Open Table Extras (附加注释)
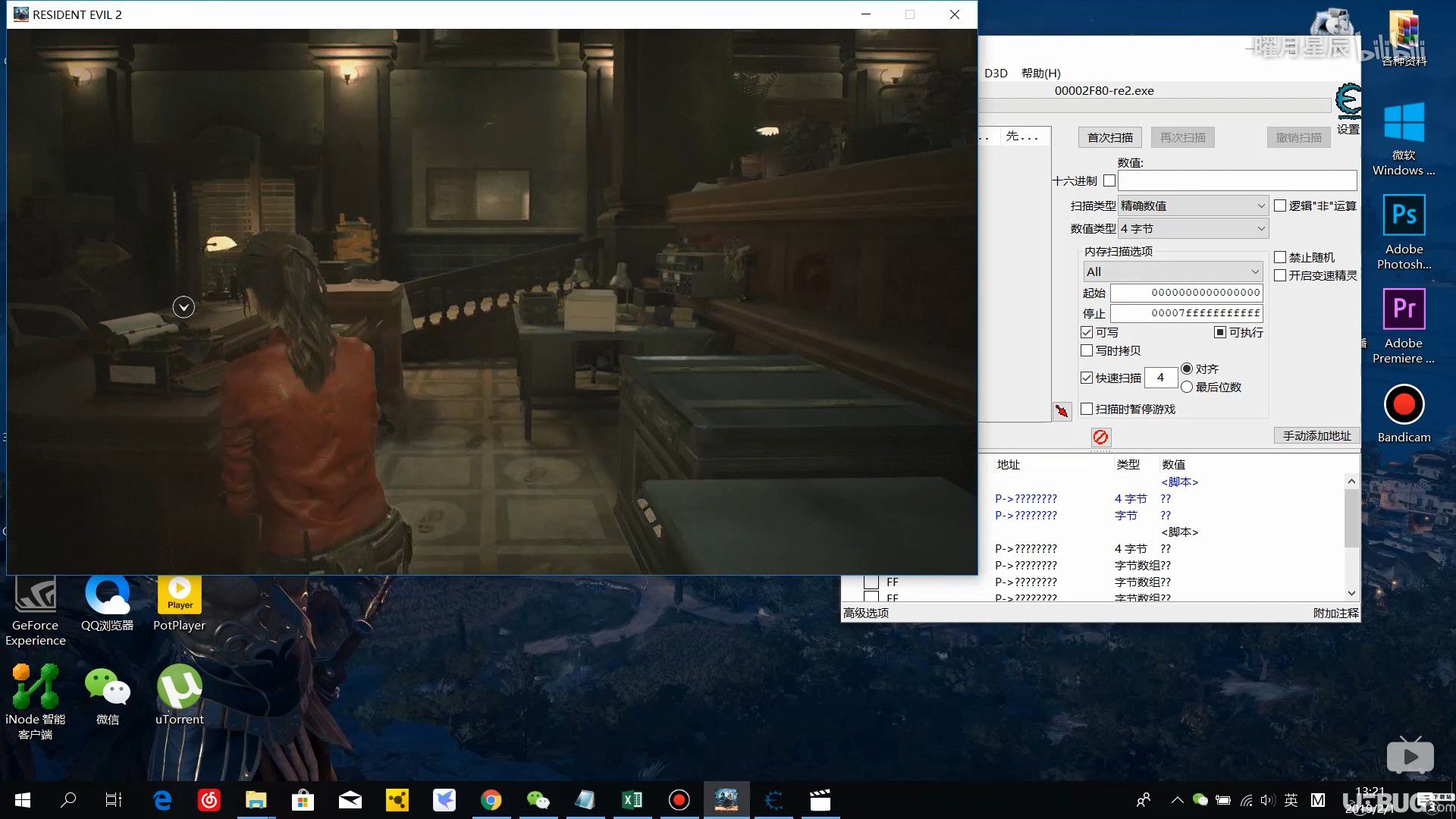1456x819 pixels. coord(1336,613)
